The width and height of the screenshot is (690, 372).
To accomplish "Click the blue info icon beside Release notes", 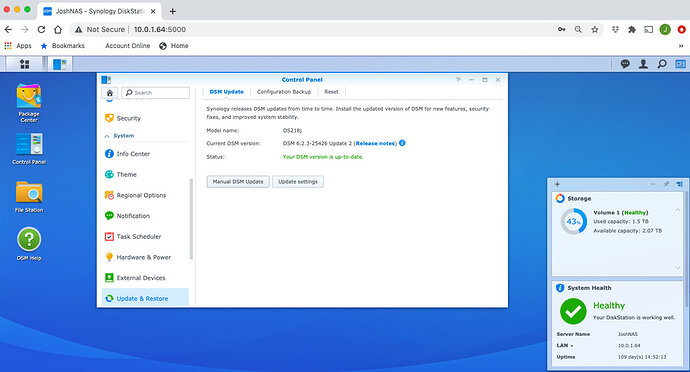I will click(402, 143).
